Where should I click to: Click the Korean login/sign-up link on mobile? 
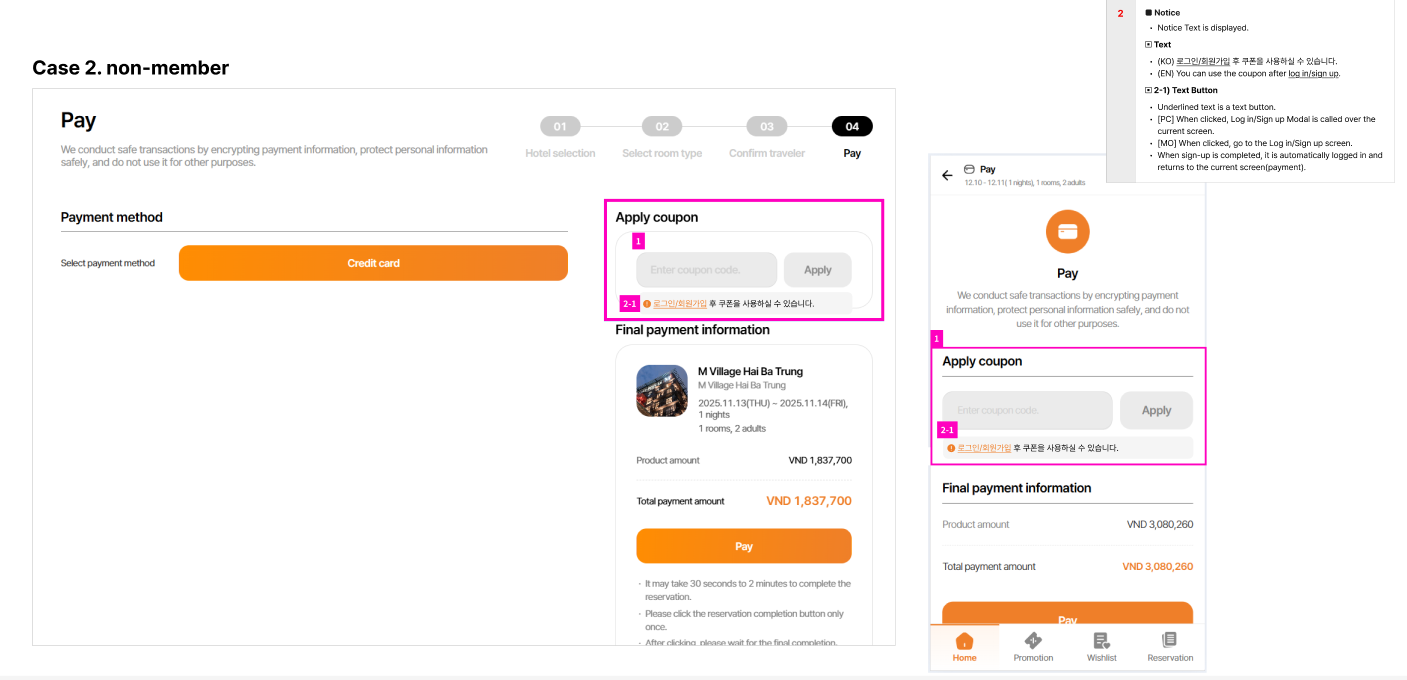tap(984, 448)
